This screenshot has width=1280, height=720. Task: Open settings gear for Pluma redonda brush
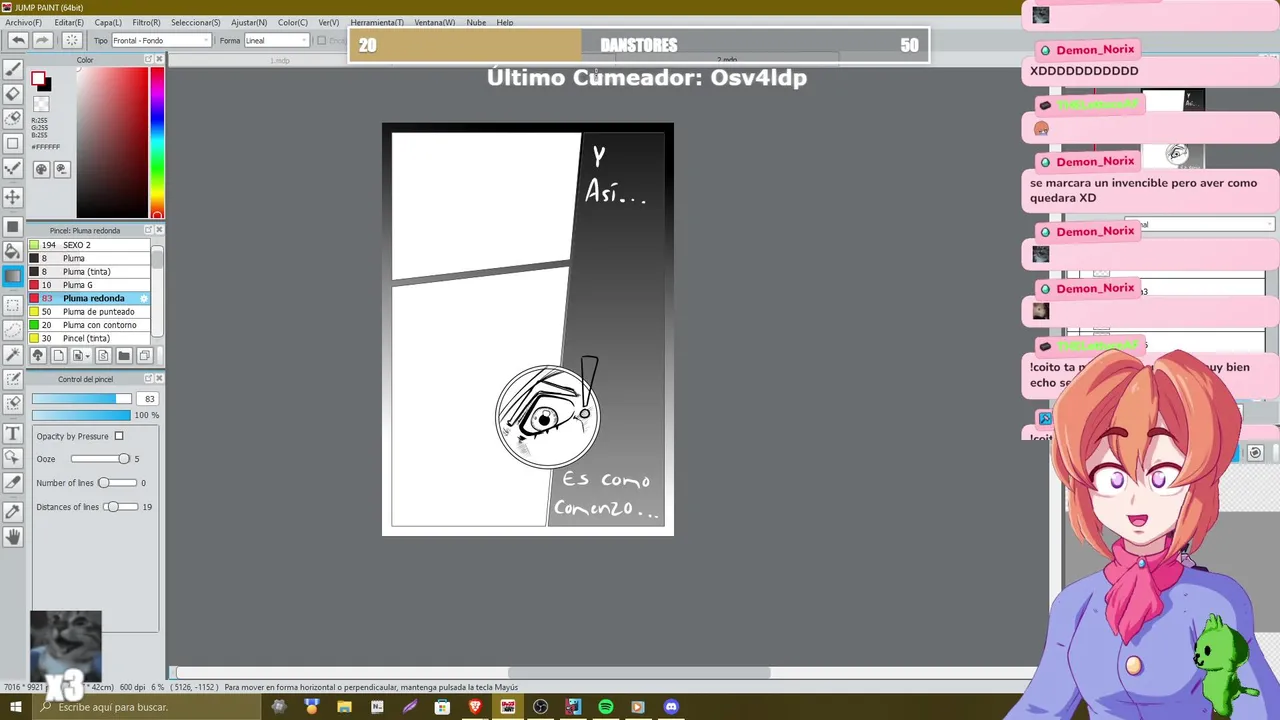[x=144, y=298]
